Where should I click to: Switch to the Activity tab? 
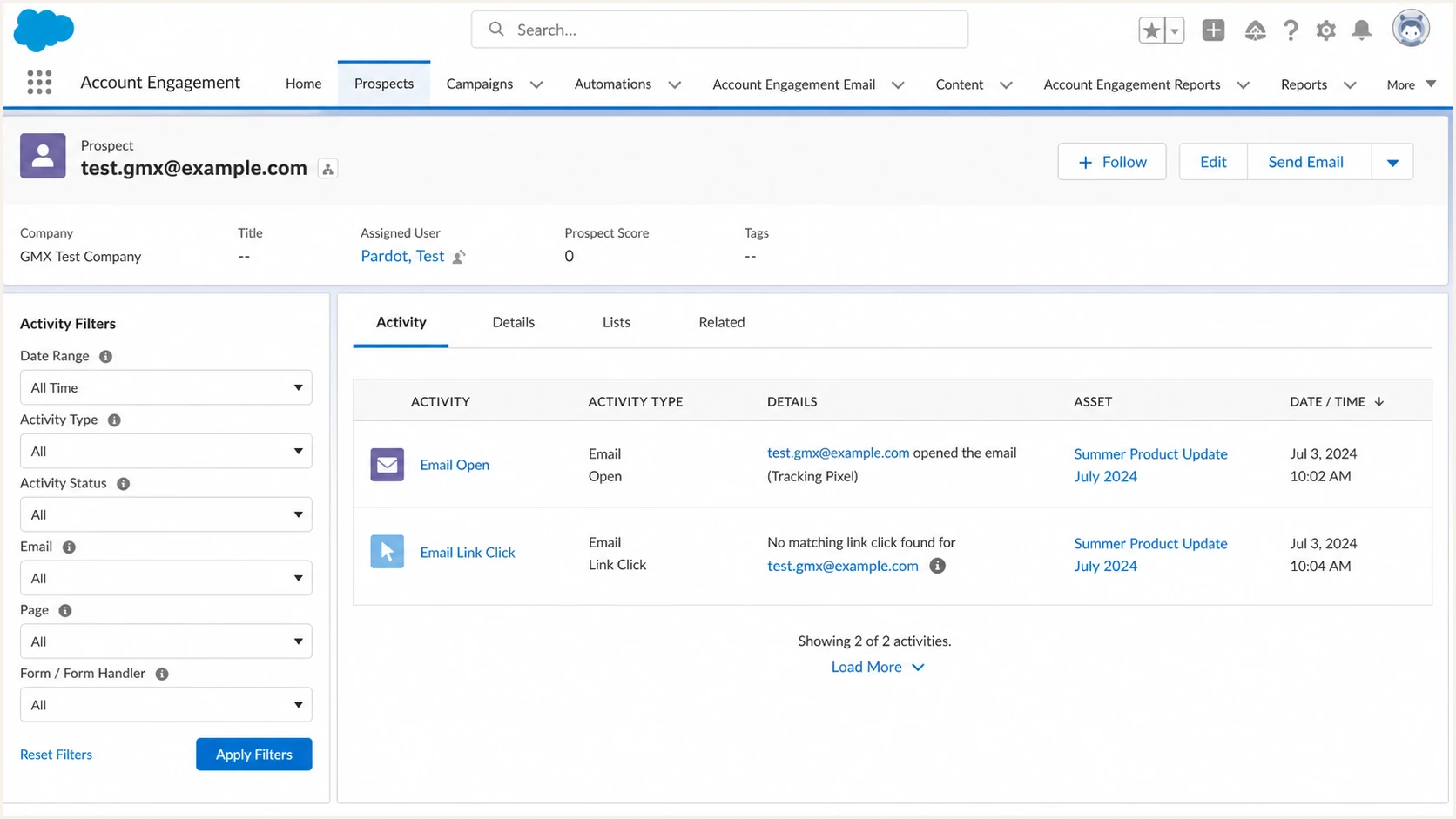(401, 322)
